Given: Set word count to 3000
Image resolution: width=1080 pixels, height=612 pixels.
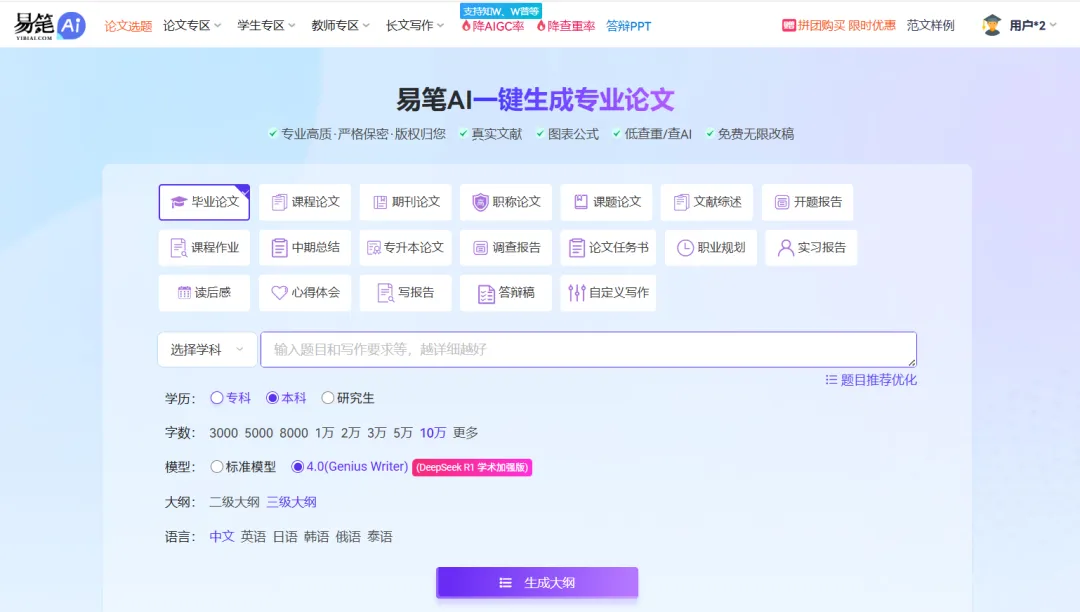Looking at the screenshot, I should click(224, 433).
